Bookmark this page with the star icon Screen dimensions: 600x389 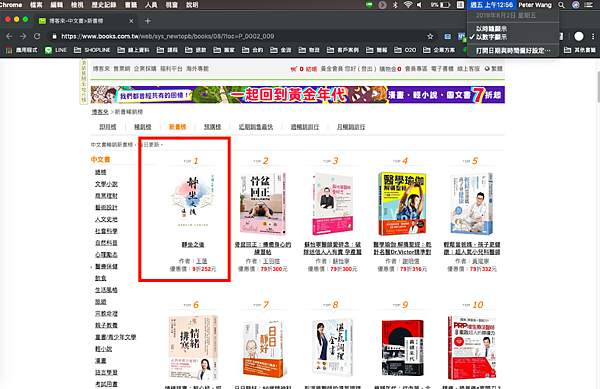(x=430, y=36)
